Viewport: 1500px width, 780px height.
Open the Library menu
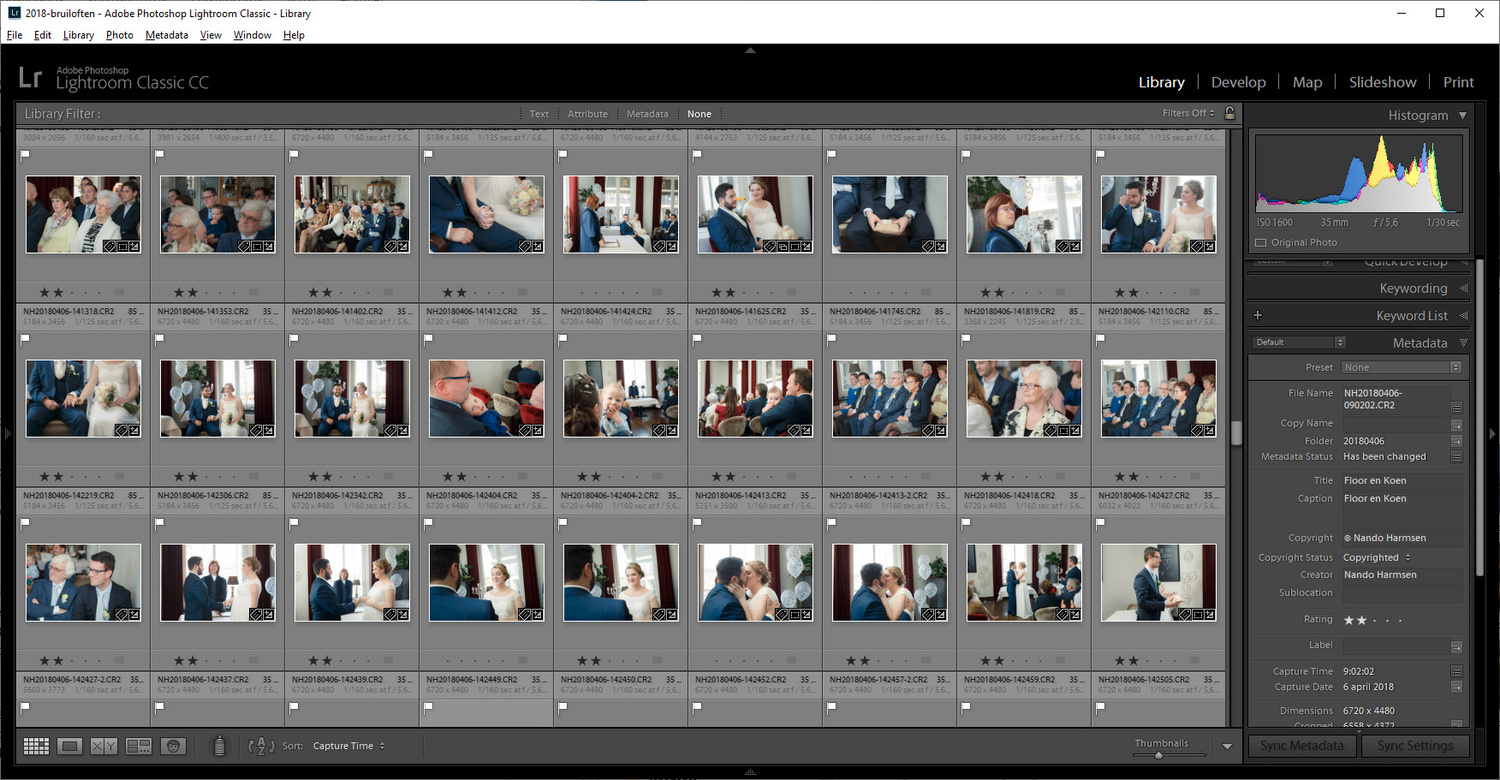[x=78, y=35]
